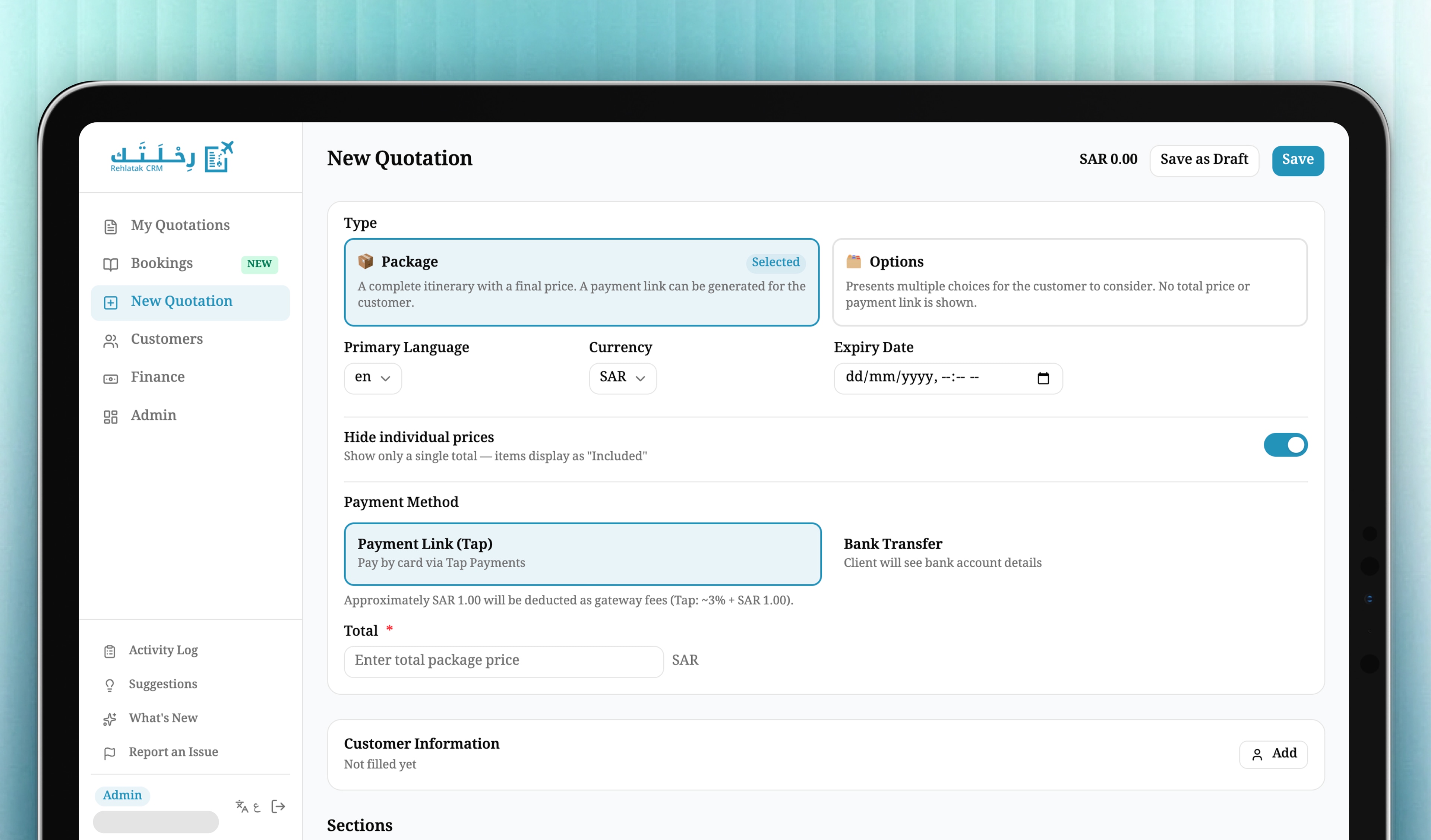
Task: Click the Activity Log clipboard icon
Action: (x=110, y=651)
